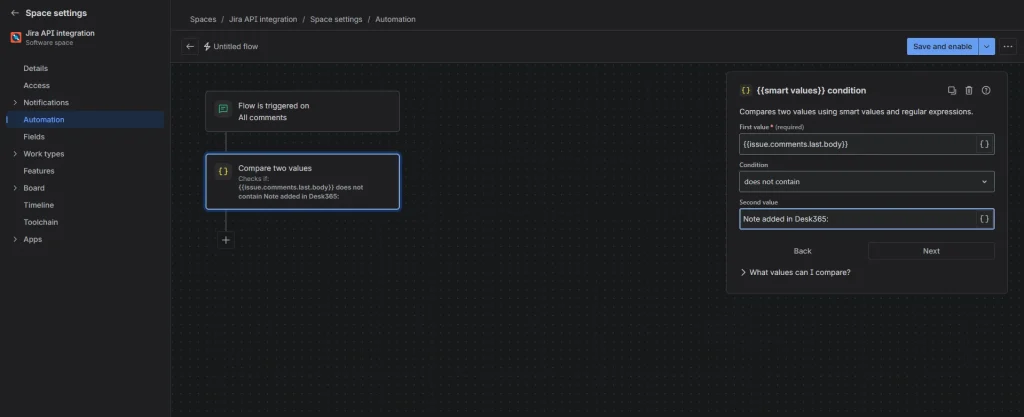Add a component with the plus button

[226, 240]
